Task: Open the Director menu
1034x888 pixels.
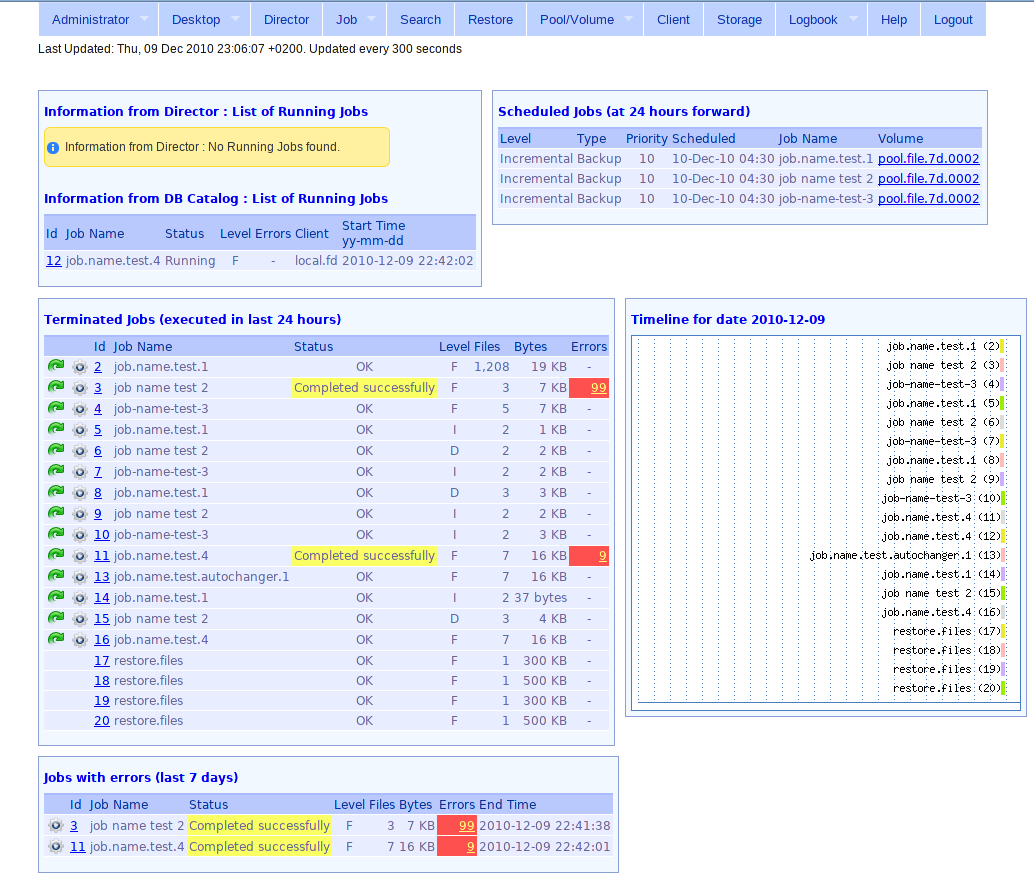Action: pos(286,20)
